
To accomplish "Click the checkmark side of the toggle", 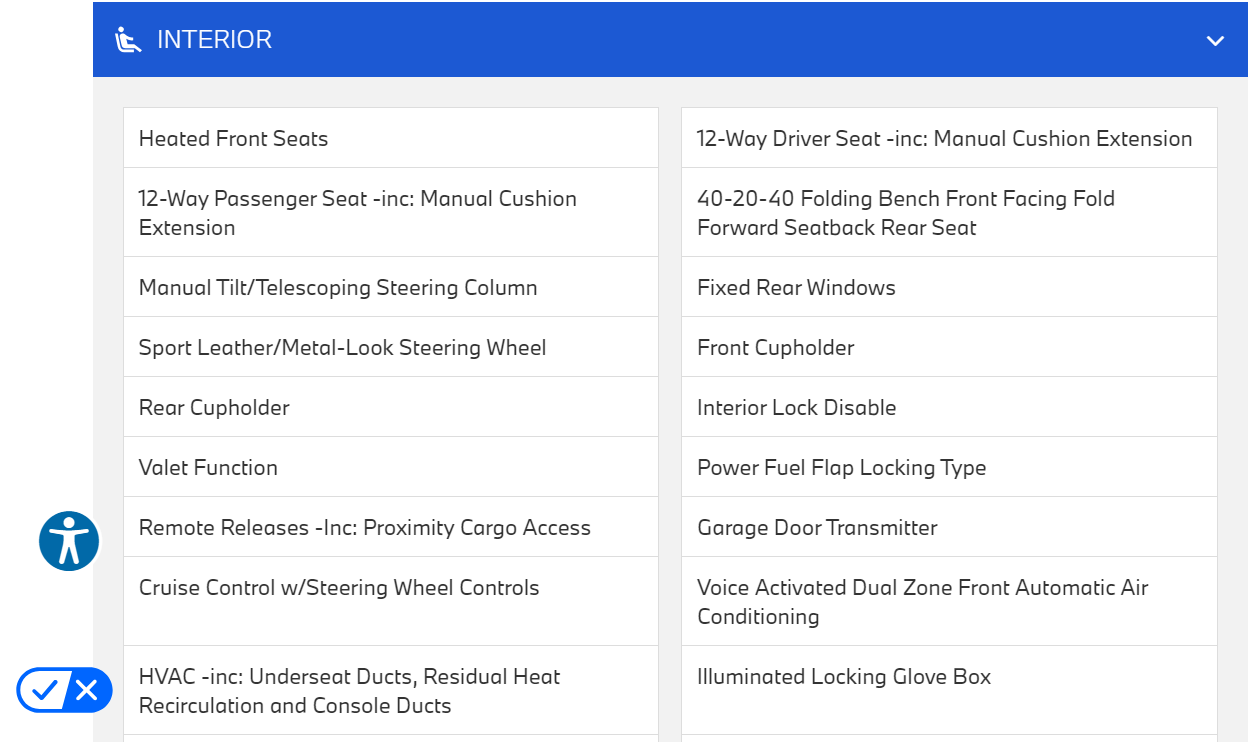I will [43, 690].
